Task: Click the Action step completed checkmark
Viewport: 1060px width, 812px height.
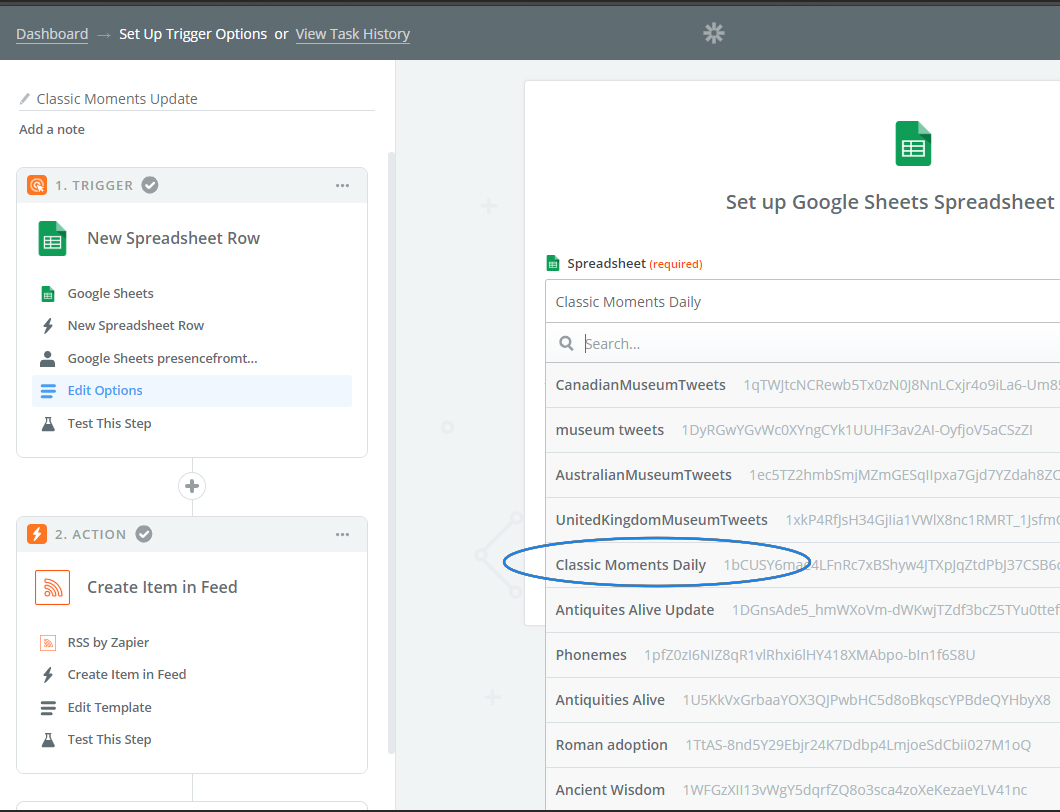Action: click(x=144, y=534)
